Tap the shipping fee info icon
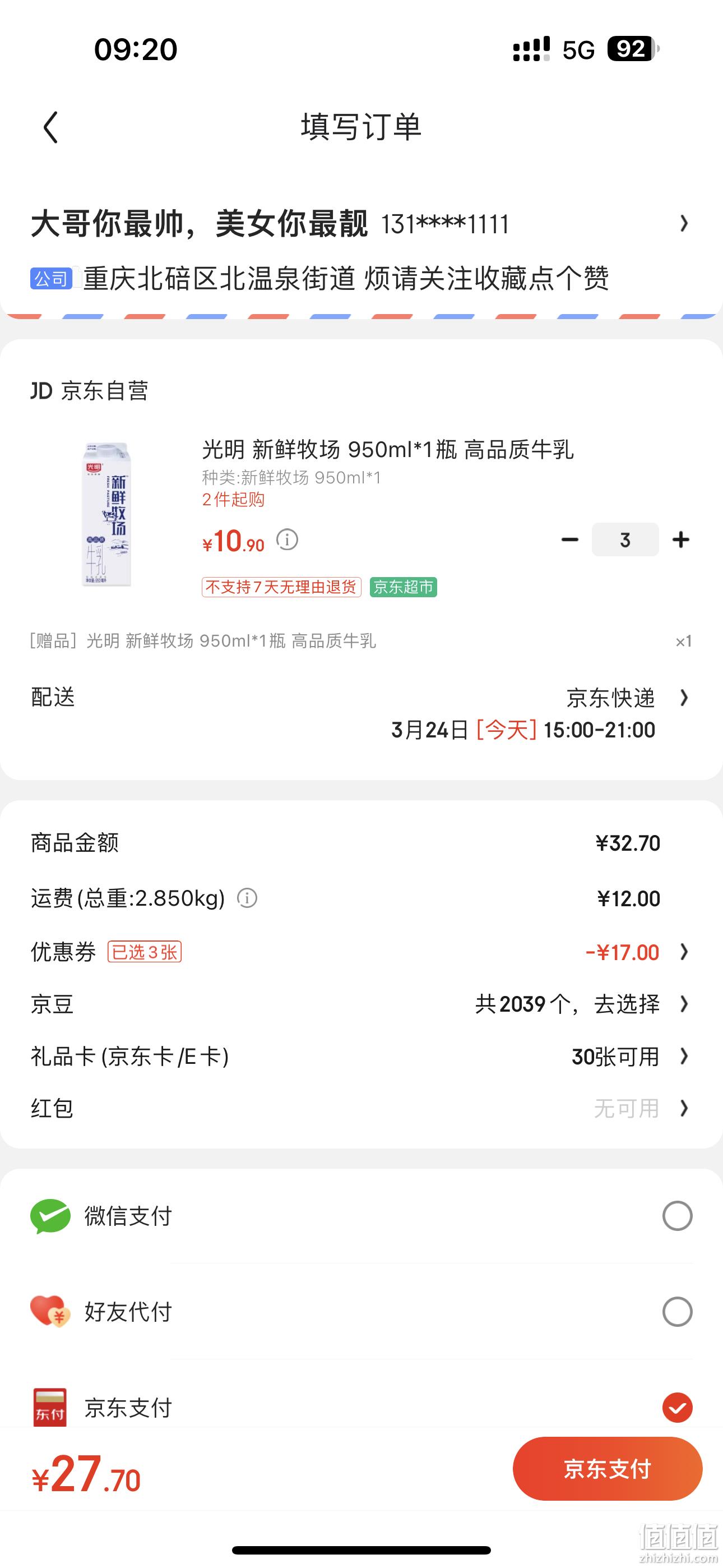This screenshot has width=723, height=1568. pos(247,898)
